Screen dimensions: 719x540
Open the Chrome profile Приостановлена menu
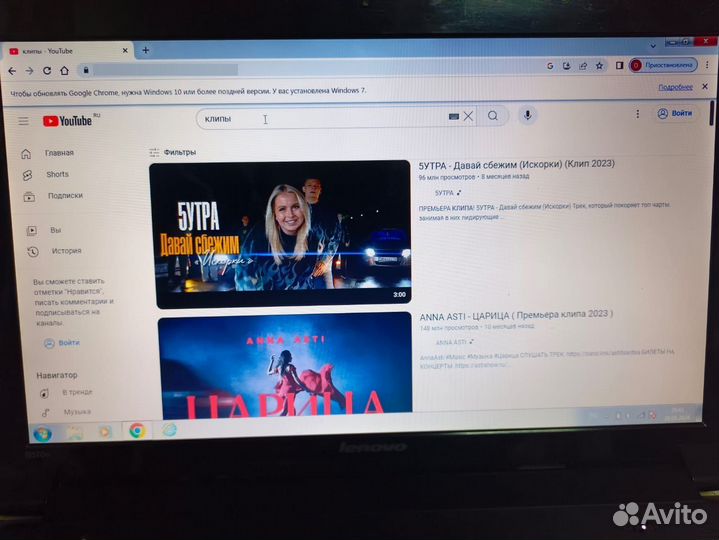pos(663,65)
